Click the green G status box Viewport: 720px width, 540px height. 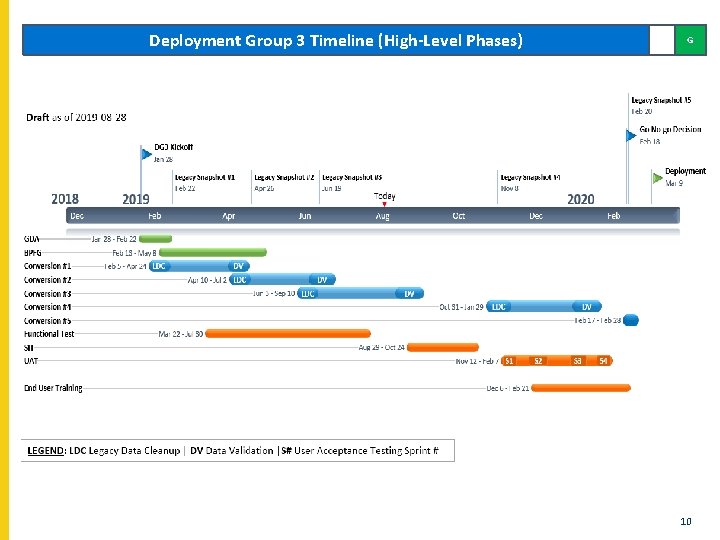[x=690, y=40]
